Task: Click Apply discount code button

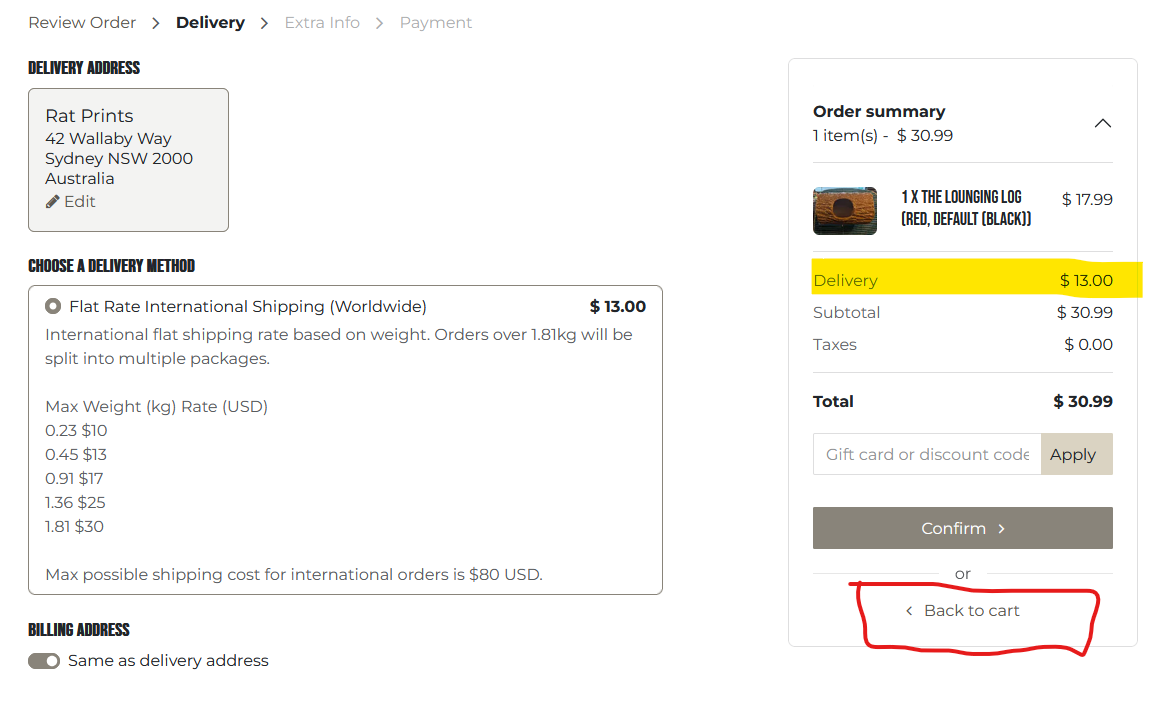Action: coord(1076,454)
